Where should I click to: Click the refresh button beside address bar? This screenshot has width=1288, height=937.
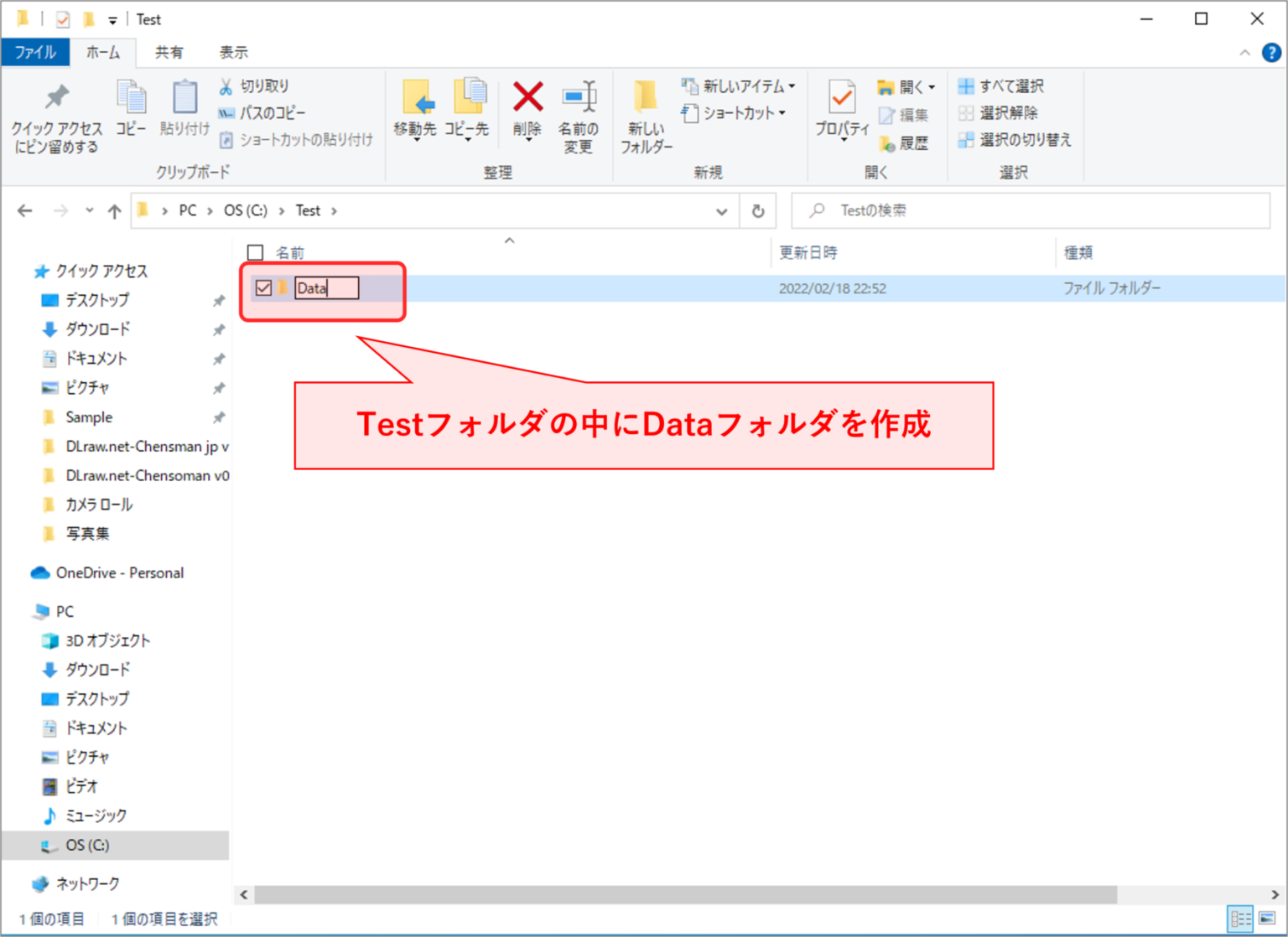(758, 211)
